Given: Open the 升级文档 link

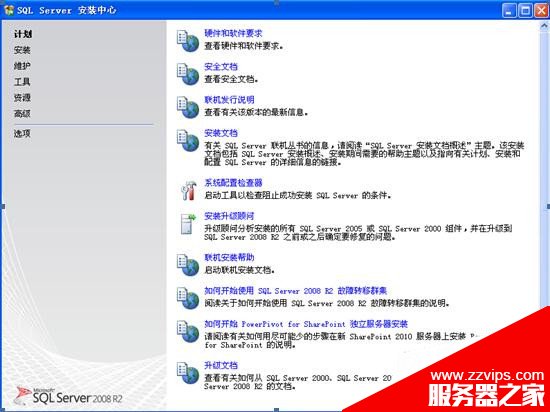Looking at the screenshot, I should click(221, 365).
